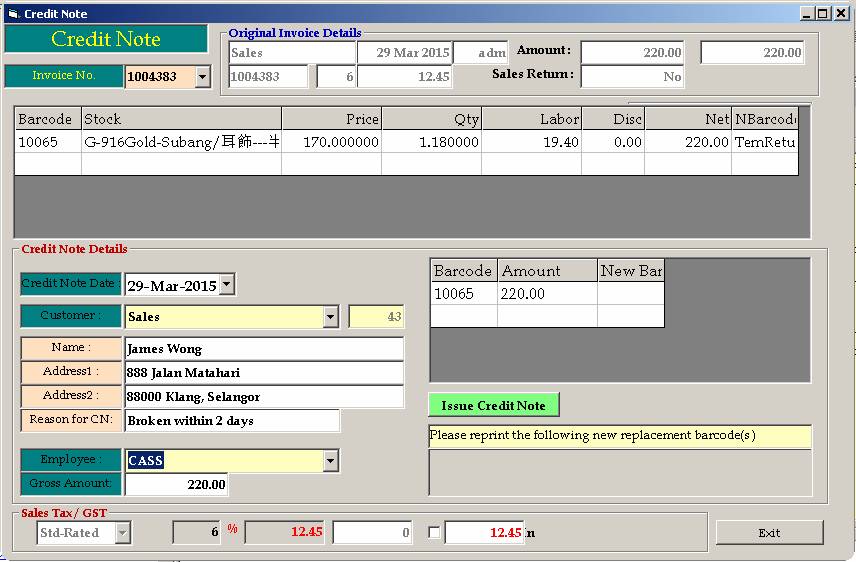856x562 pixels.
Task: Click the Sales Return field showing No
Action: [632, 76]
